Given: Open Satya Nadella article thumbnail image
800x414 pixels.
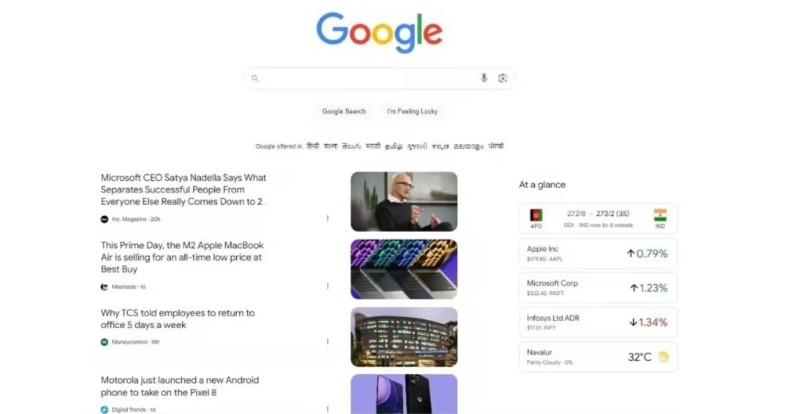Looking at the screenshot, I should pos(404,201).
